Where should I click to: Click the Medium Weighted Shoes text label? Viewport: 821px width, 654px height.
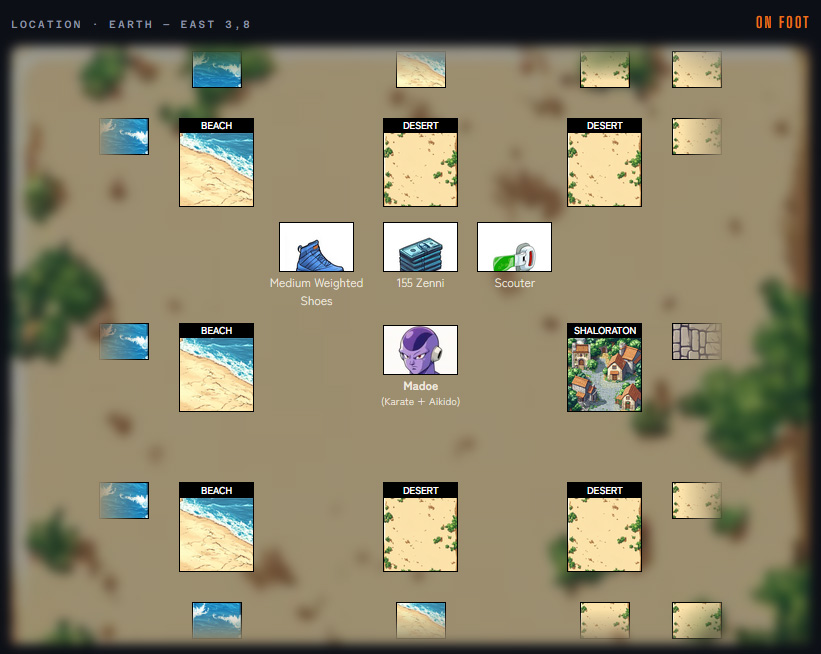coord(316,292)
